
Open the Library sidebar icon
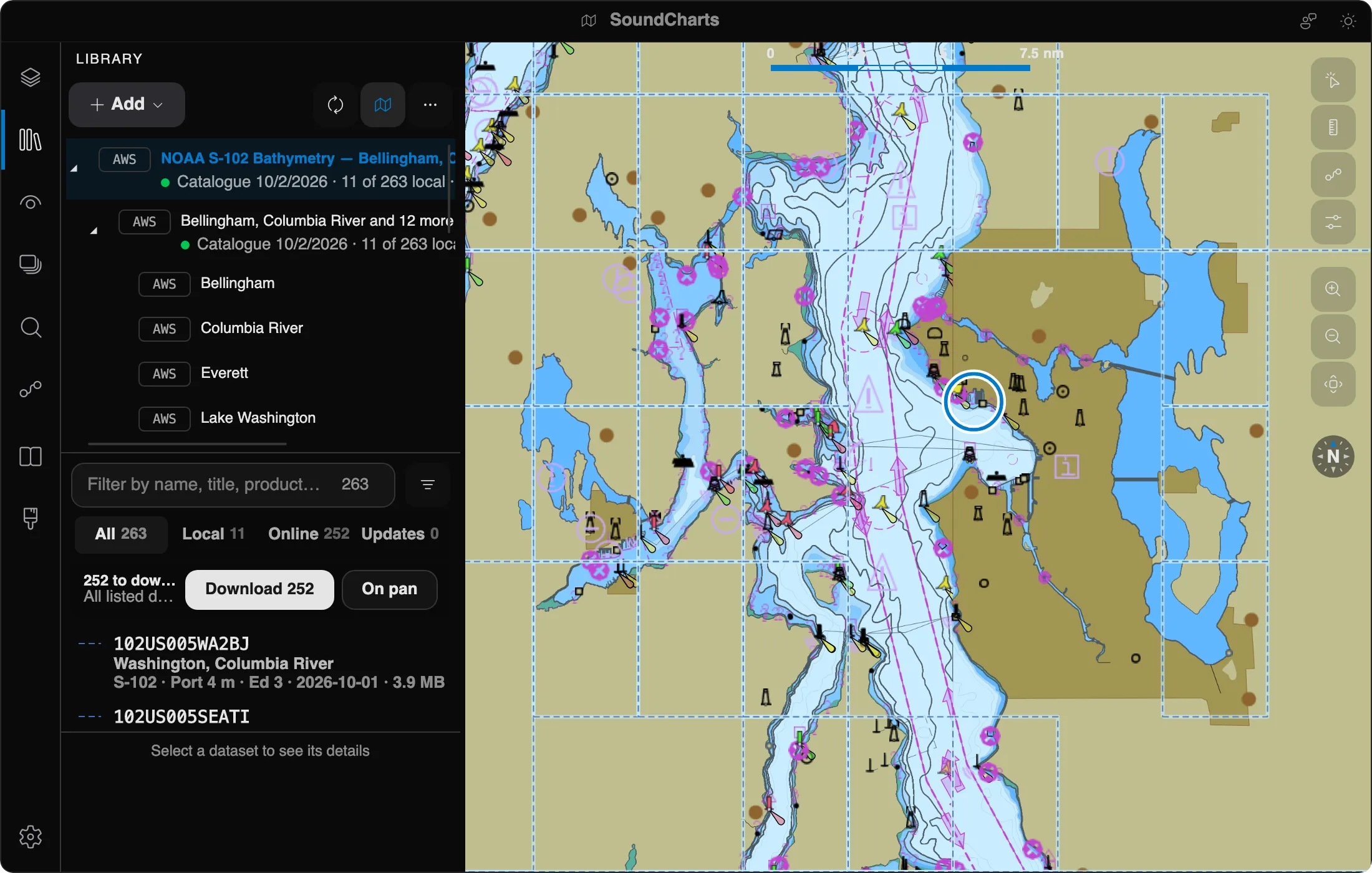30,140
